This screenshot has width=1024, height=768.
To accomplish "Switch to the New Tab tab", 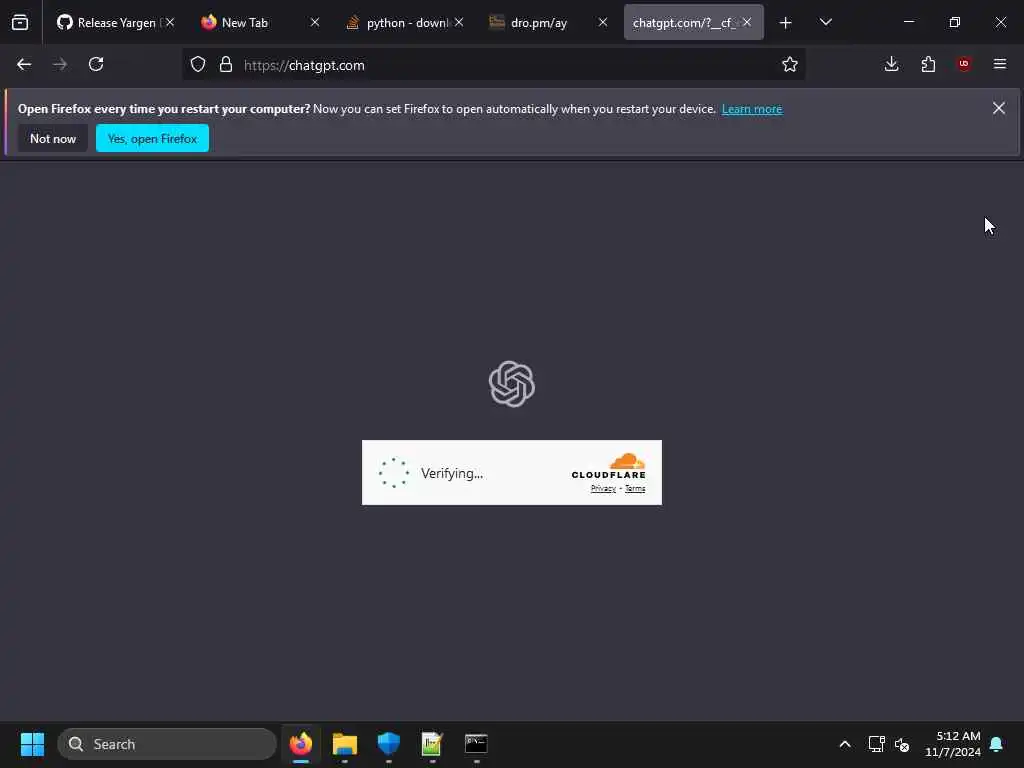I will [x=259, y=23].
